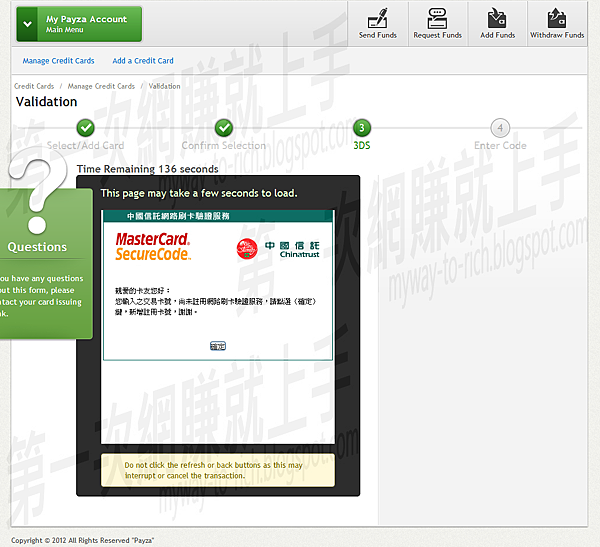Click the green Chinese header bar of SecureCode frame
The image size is (600, 547).
[x=218, y=216]
